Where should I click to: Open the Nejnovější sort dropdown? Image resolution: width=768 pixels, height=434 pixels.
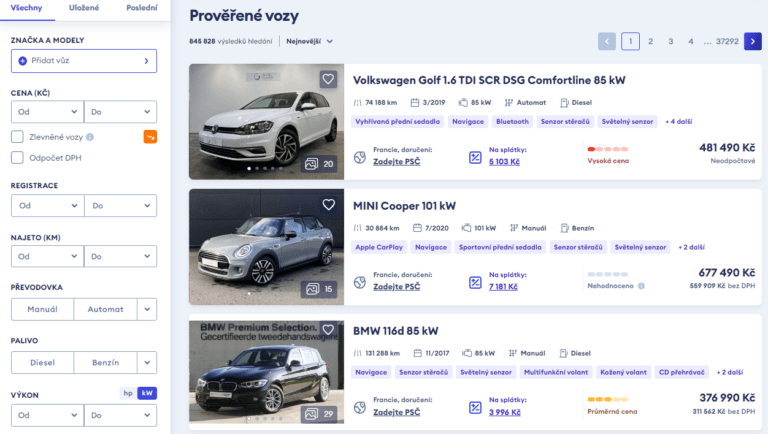click(309, 41)
